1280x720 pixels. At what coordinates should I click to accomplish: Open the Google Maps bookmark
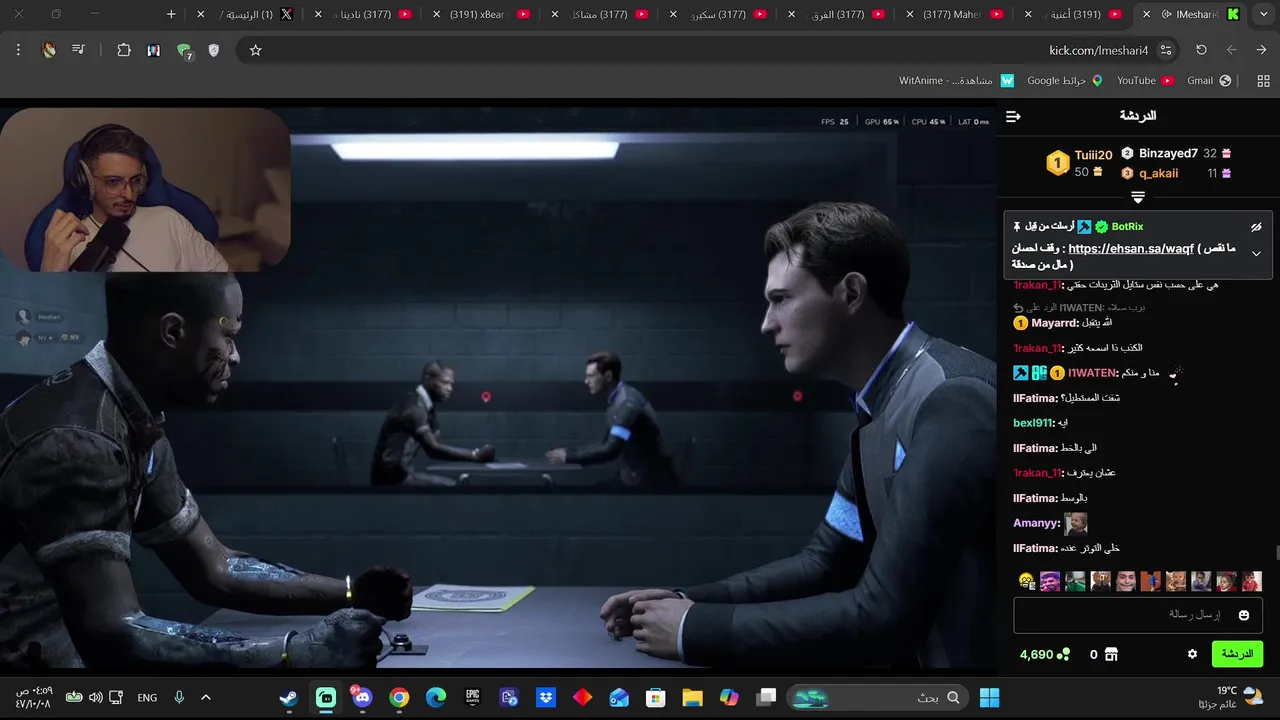(1064, 80)
